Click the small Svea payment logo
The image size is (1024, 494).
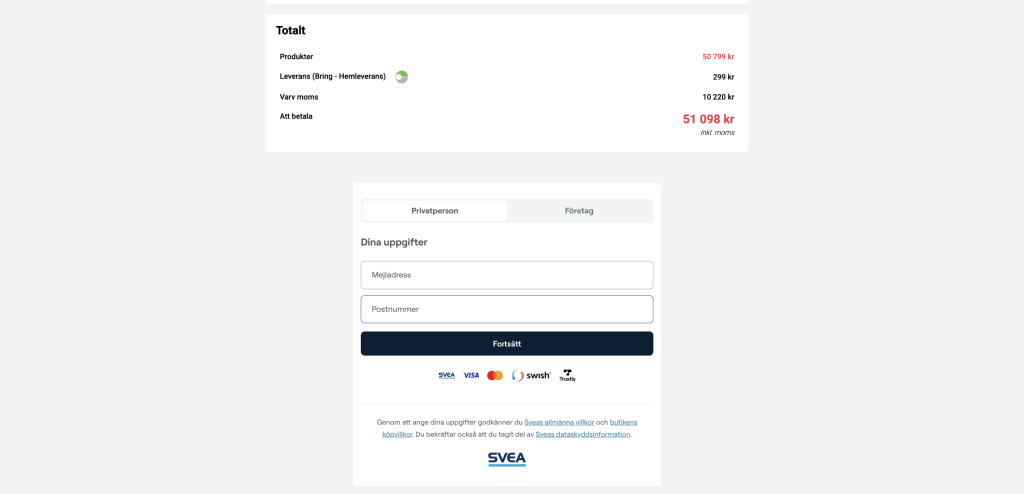click(x=447, y=376)
